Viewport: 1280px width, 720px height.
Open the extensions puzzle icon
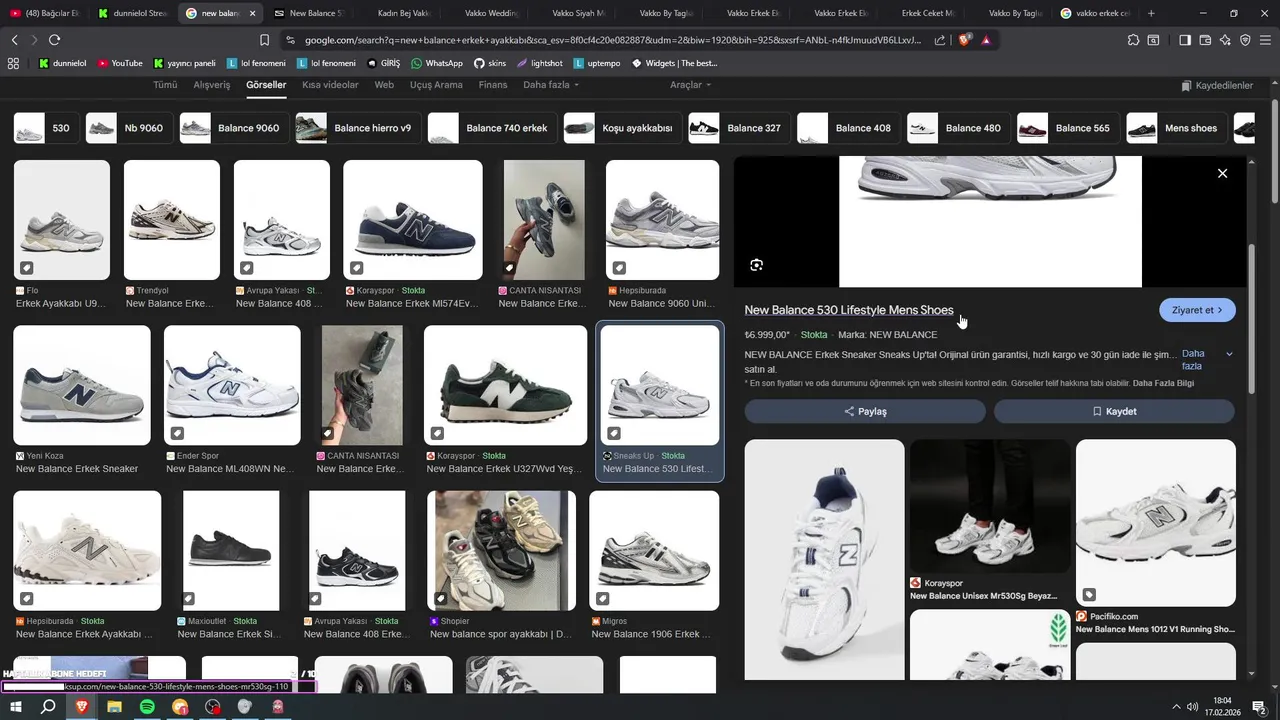tap(1133, 40)
